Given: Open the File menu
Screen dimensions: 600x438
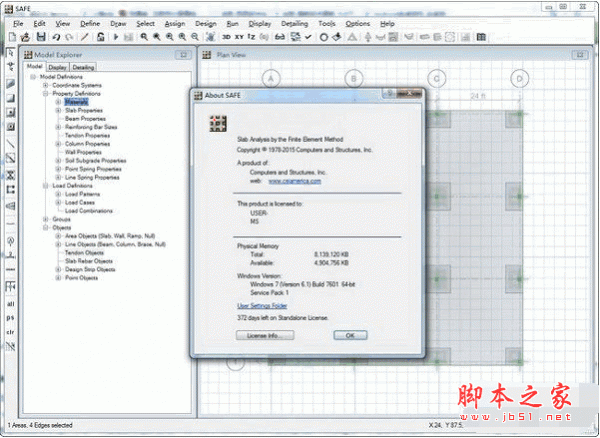Looking at the screenshot, I should [18, 24].
